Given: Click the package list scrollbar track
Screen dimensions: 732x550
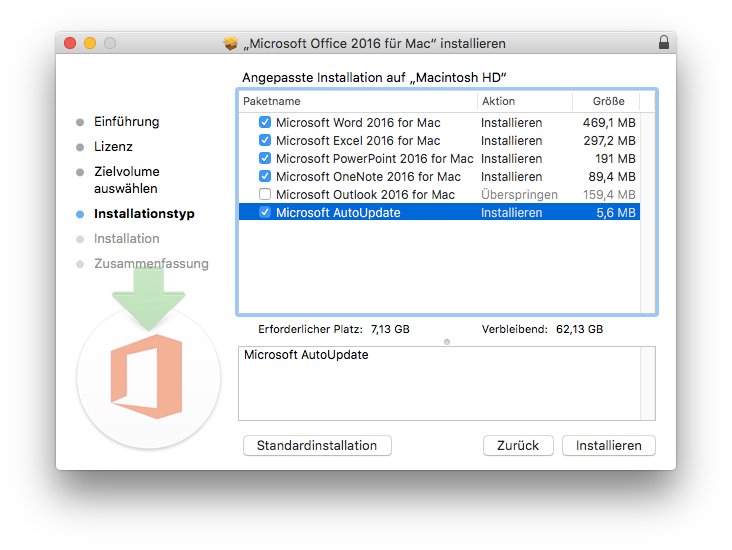Looking at the screenshot, I should 648,212.
